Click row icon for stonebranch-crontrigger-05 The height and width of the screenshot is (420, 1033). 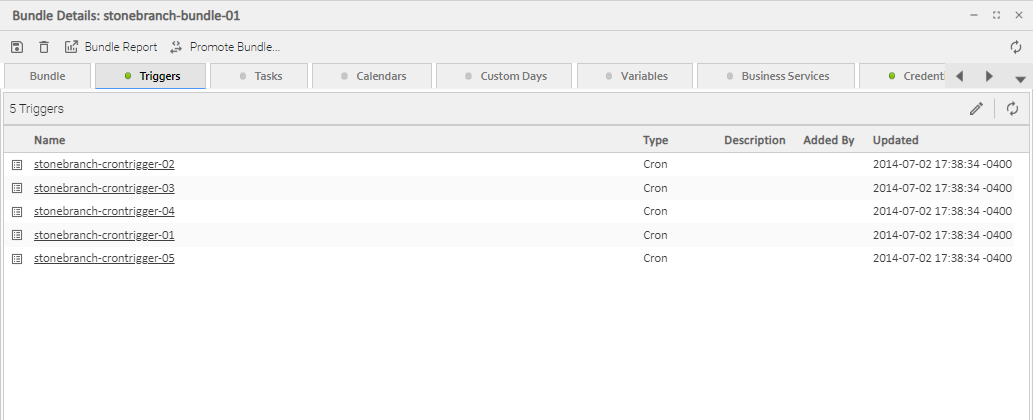point(17,258)
